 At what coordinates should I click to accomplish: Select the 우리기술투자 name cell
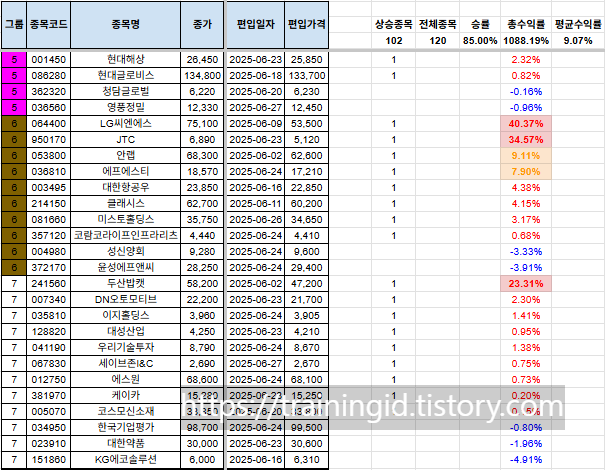point(125,348)
